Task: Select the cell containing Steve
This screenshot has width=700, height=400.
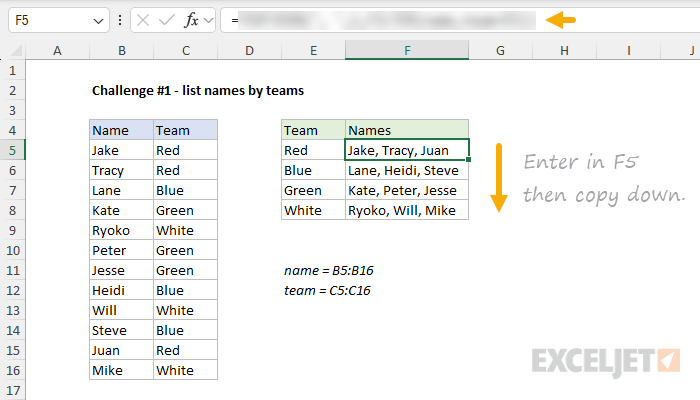Action: (121, 330)
